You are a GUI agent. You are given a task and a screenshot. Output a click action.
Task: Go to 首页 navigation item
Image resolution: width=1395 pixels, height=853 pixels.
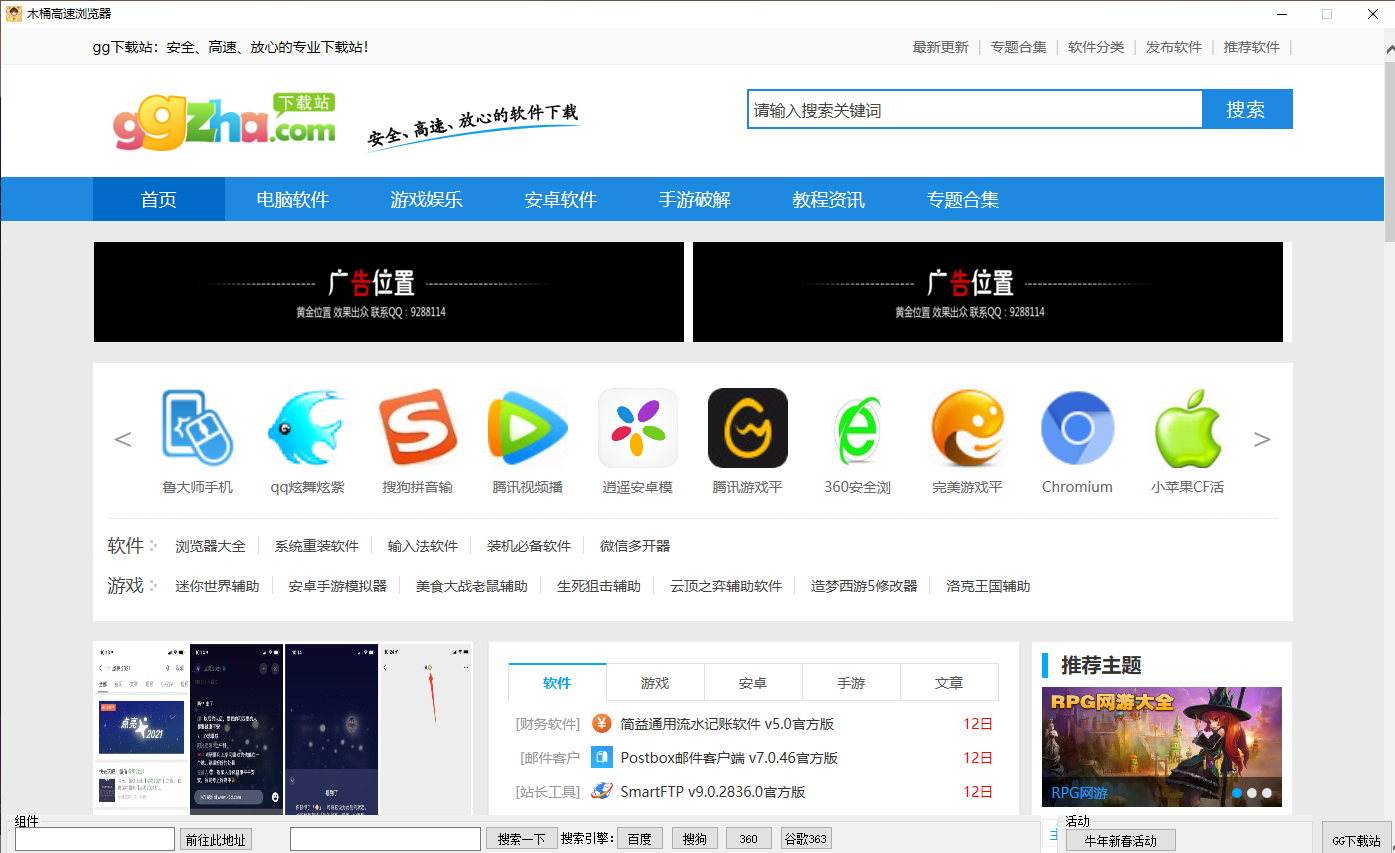(x=159, y=199)
